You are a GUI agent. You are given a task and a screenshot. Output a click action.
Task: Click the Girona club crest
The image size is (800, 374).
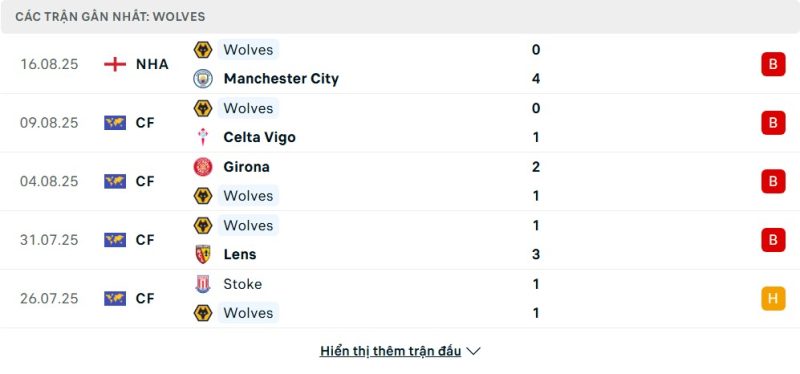[203, 167]
